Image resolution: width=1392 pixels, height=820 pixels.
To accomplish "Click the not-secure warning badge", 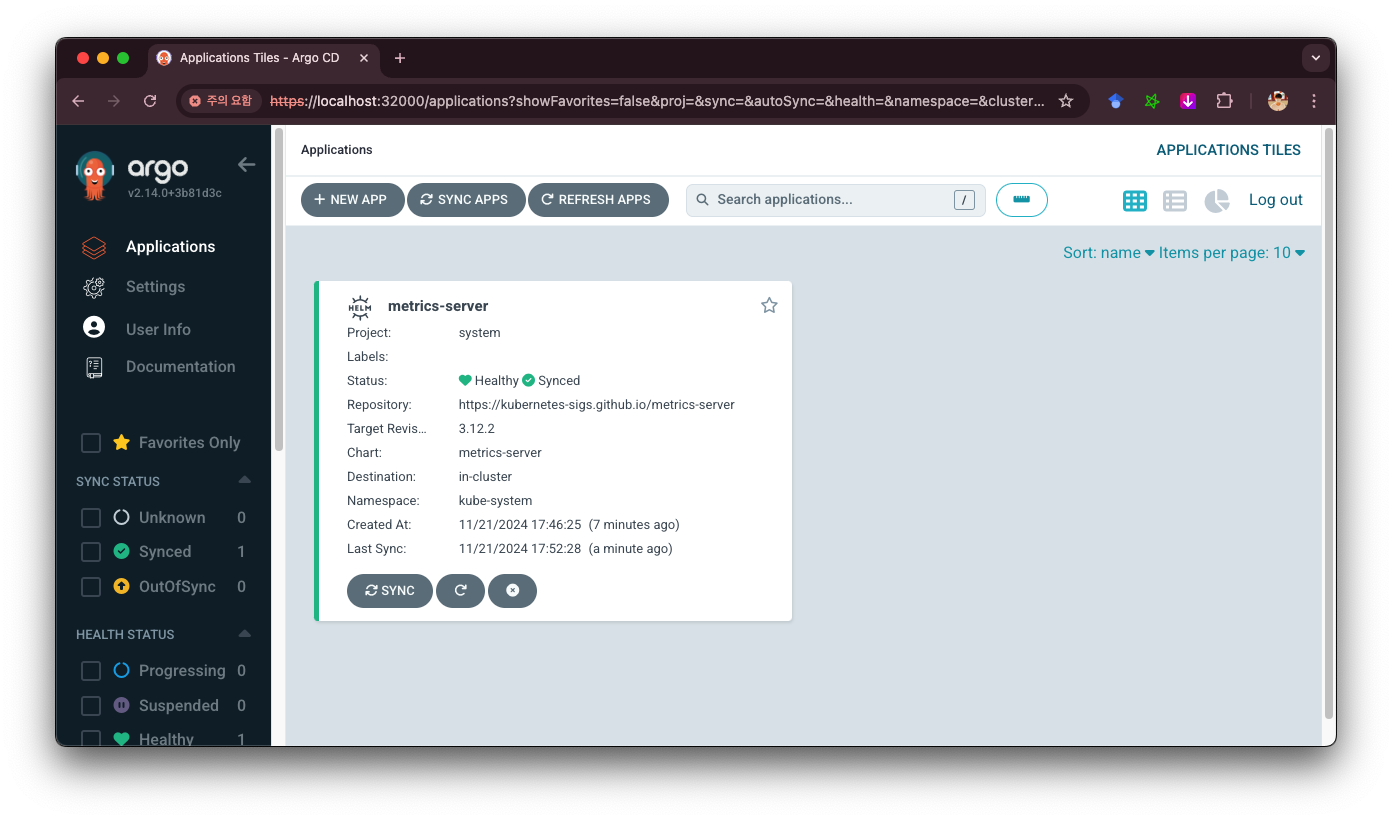I will click(222, 101).
